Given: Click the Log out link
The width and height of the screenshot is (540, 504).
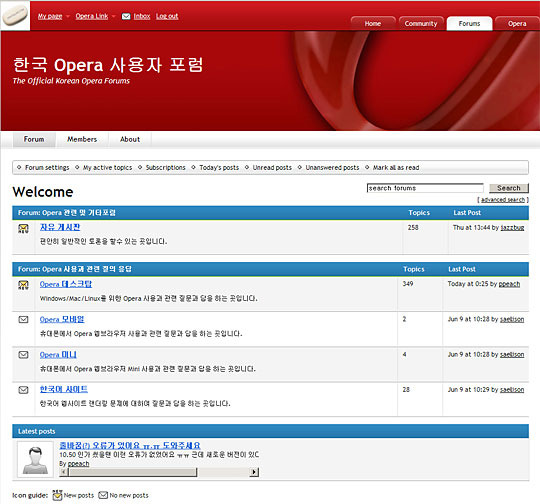Looking at the screenshot, I should 167,16.
